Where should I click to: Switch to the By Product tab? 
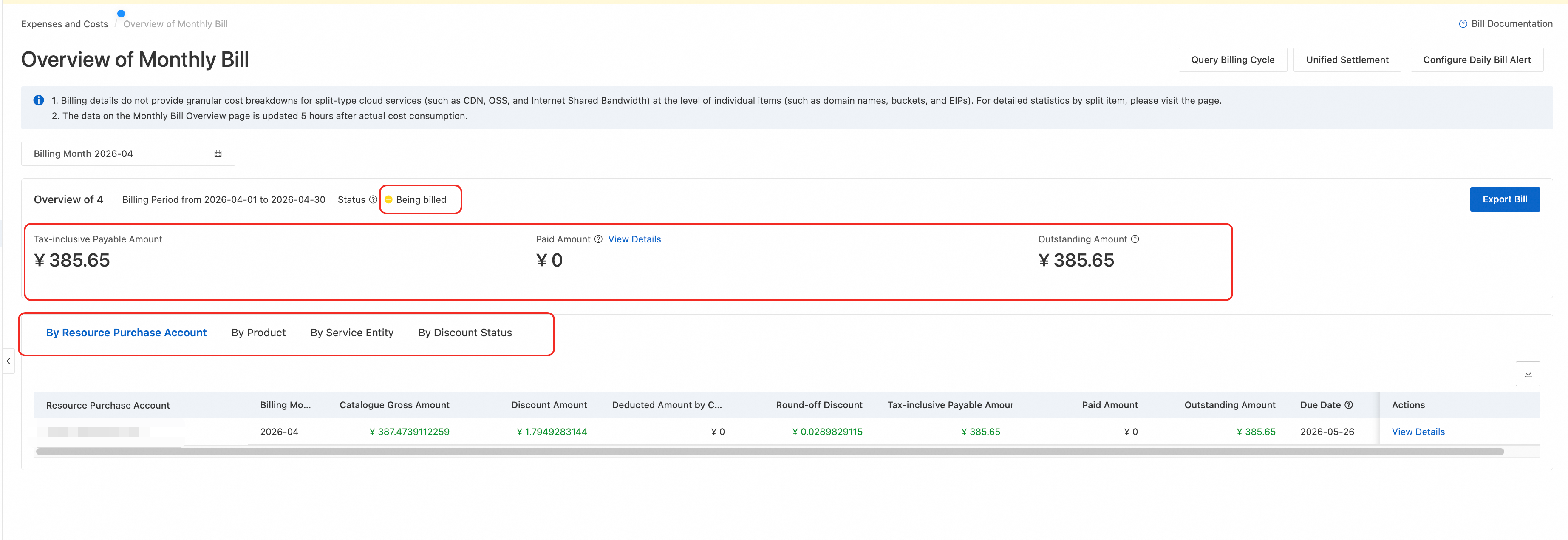258,333
